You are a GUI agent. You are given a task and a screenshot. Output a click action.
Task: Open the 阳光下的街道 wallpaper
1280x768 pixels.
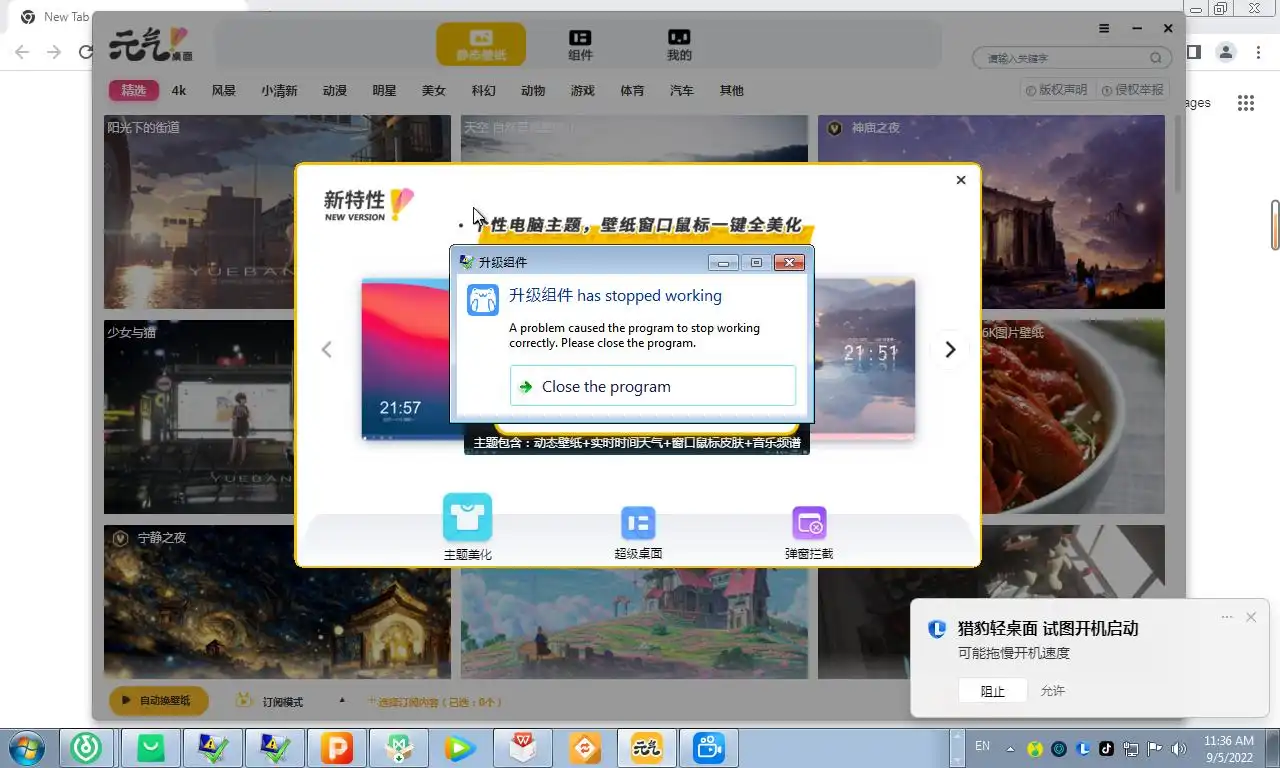click(277, 212)
